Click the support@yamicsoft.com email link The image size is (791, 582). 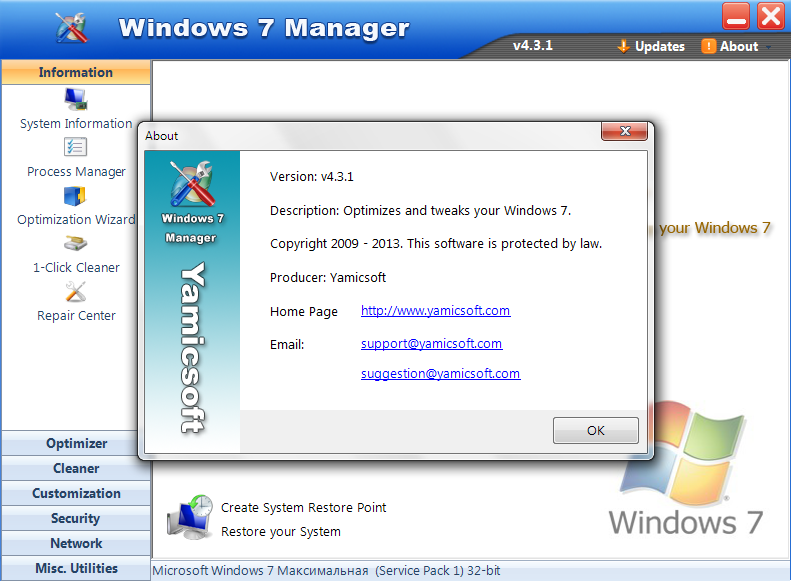431,344
